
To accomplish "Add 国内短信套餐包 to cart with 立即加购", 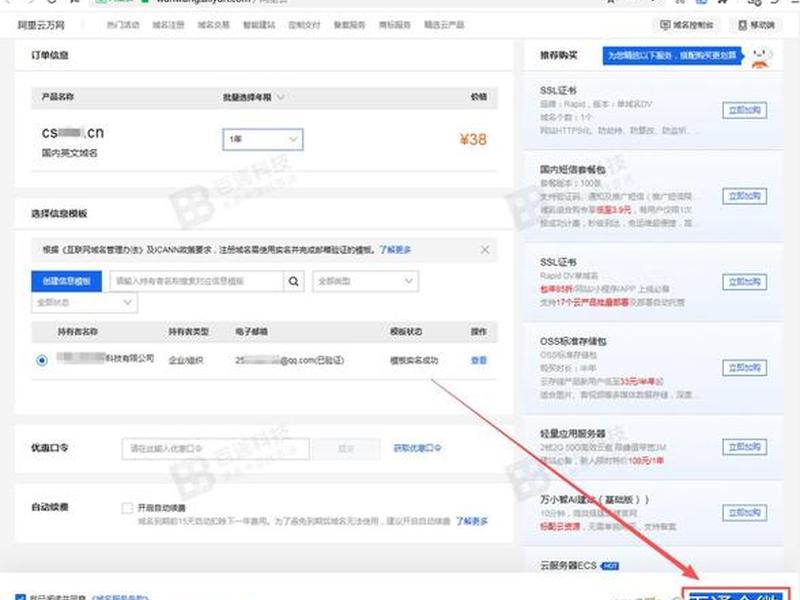I will coord(744,196).
